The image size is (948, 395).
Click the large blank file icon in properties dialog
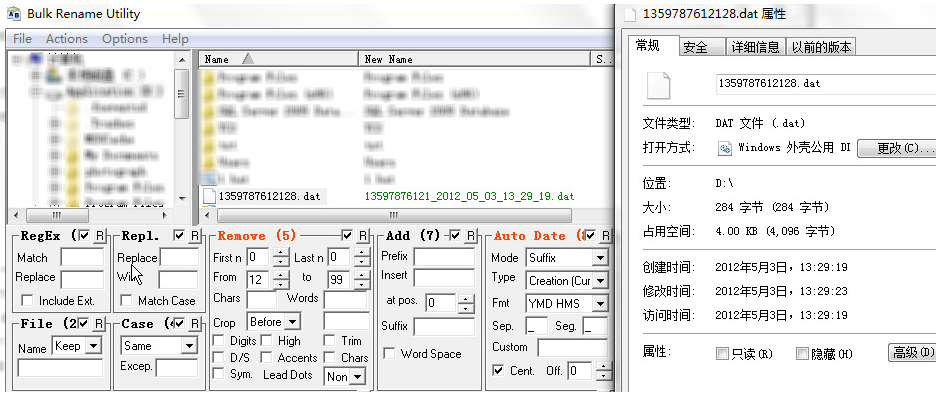click(659, 86)
